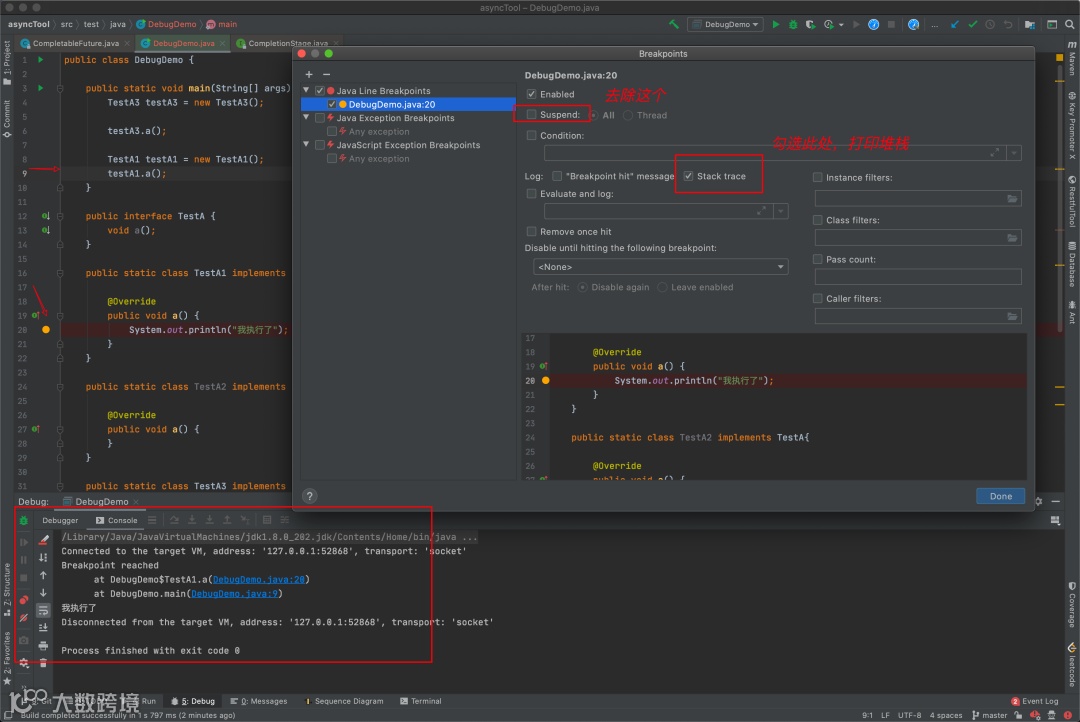This screenshot has height=722, width=1080.
Task: Uncheck the Stack trace checkbox
Action: click(x=688, y=176)
